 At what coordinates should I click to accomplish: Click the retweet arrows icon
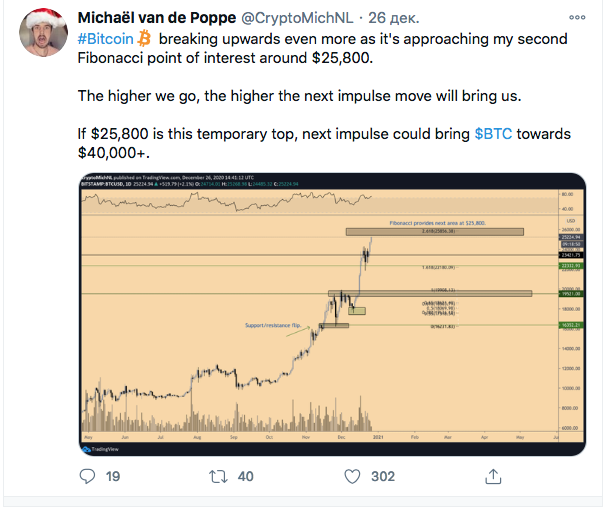[218, 478]
